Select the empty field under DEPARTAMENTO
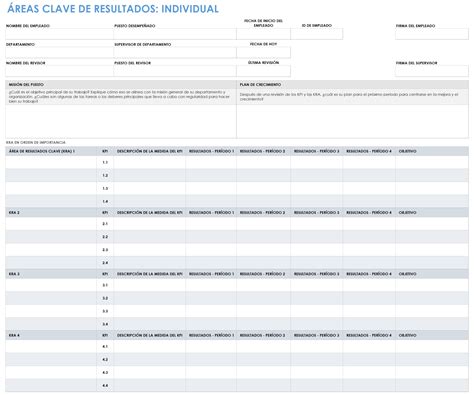The width and height of the screenshot is (474, 395). click(x=59, y=53)
